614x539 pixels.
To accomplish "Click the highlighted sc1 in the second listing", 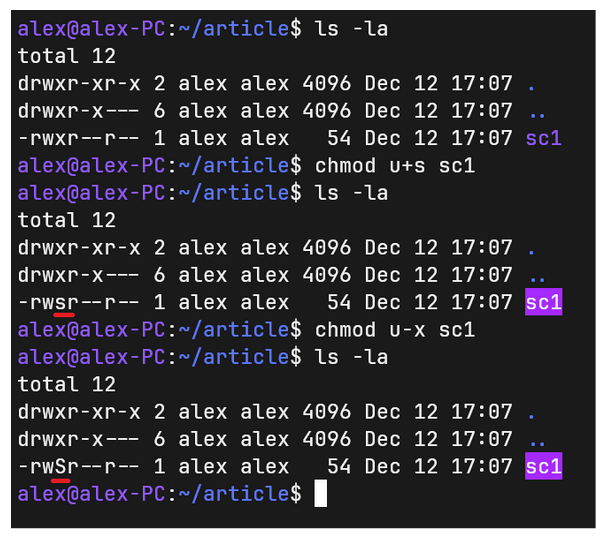I will pos(544,302).
